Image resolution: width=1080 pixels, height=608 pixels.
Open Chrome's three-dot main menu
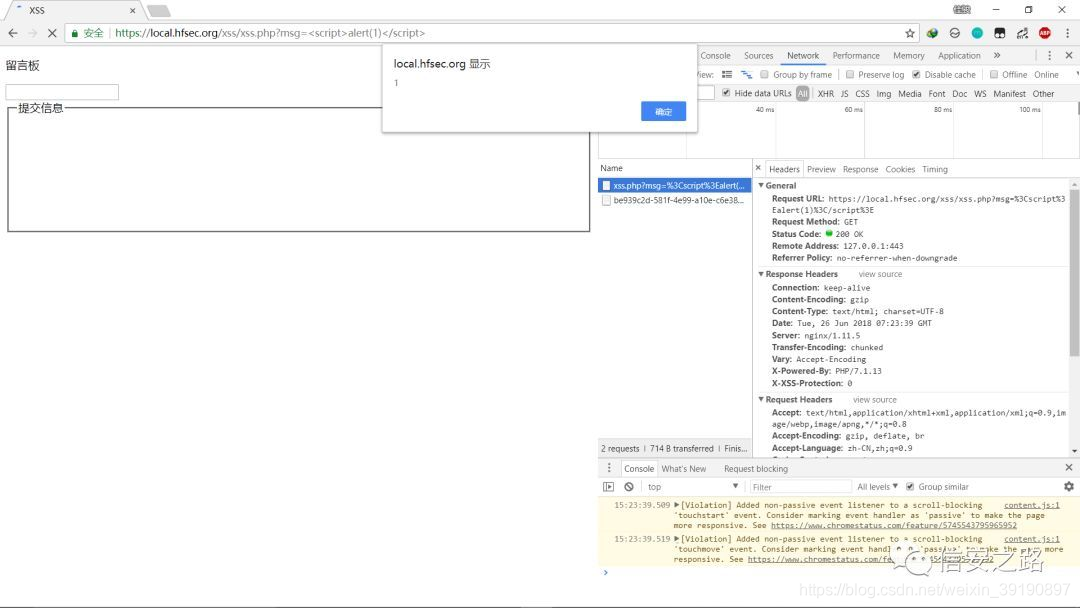pyautogui.click(x=1068, y=33)
